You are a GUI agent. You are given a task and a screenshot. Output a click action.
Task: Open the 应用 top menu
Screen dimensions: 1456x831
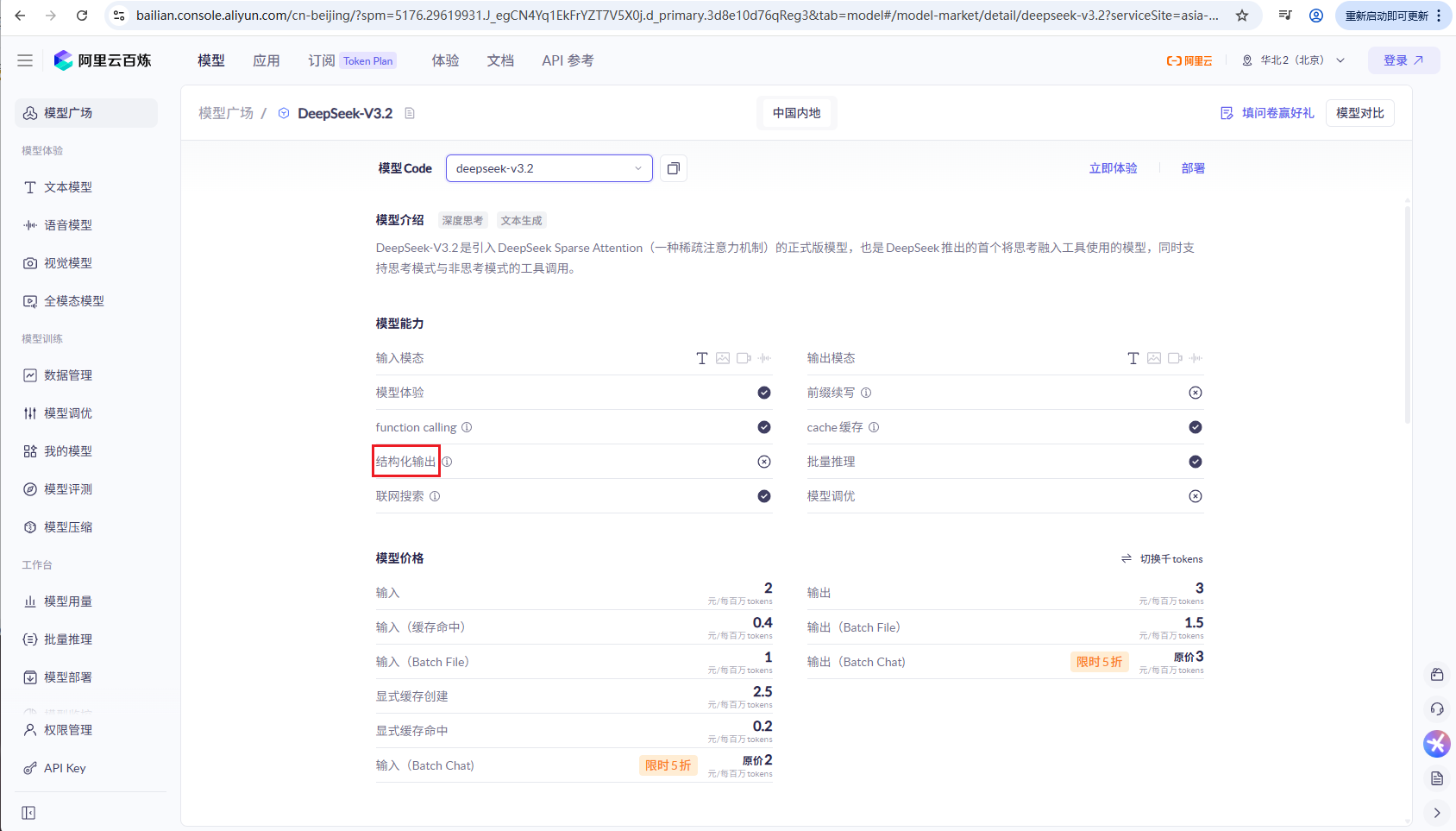click(267, 60)
